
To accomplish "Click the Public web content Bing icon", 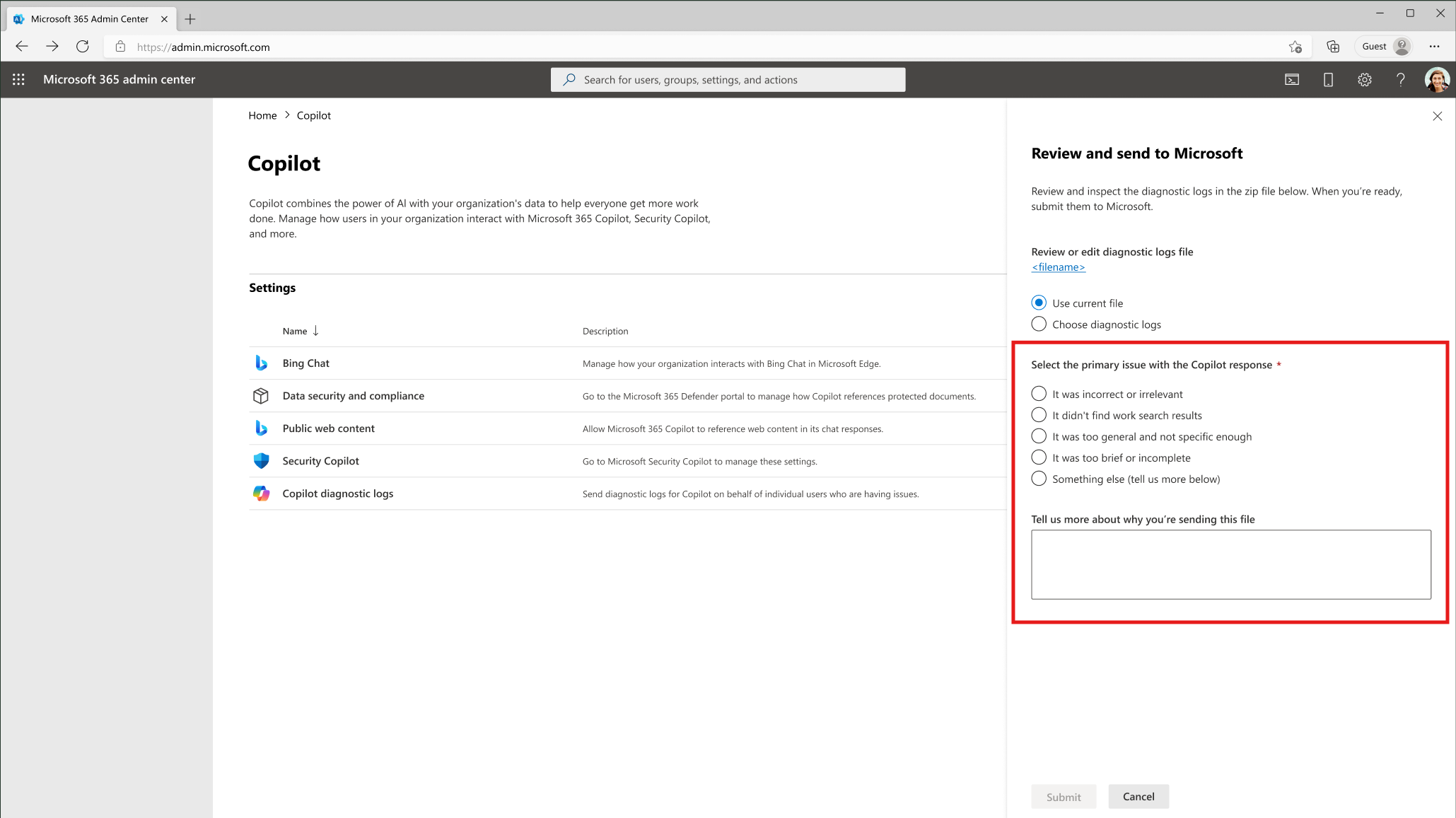I will tap(261, 428).
